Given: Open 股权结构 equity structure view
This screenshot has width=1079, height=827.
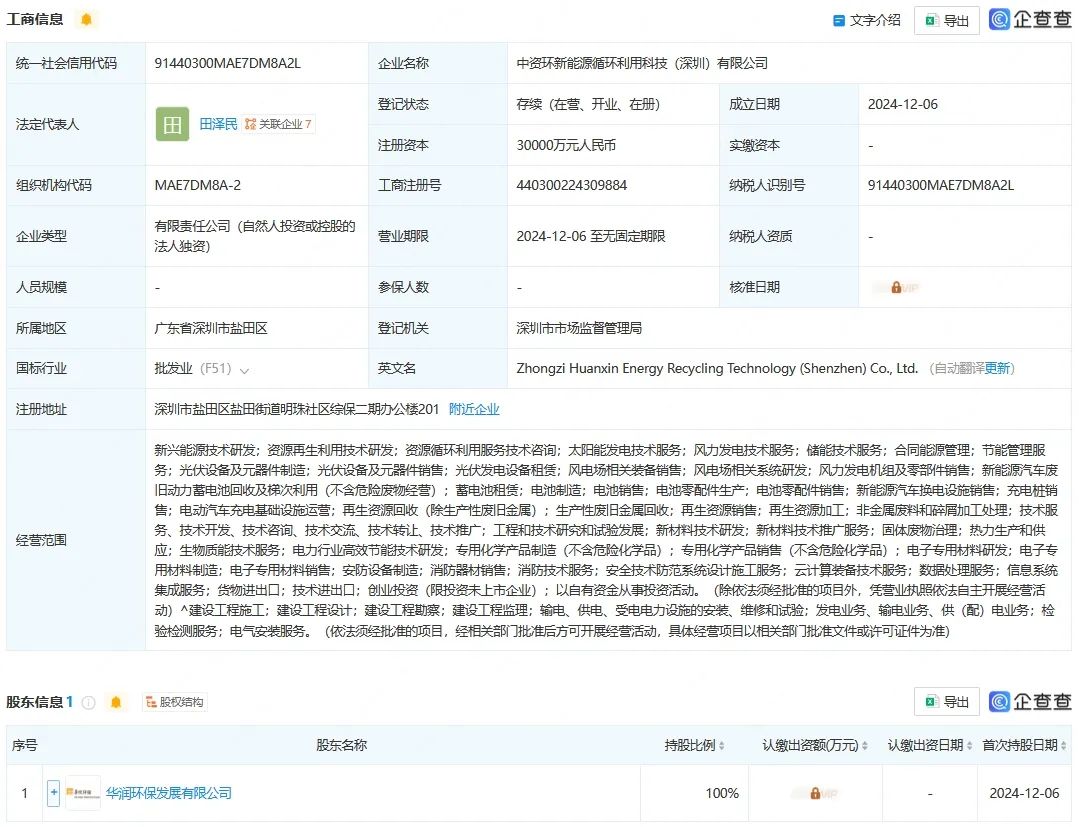Looking at the screenshot, I should pyautogui.click(x=174, y=702).
